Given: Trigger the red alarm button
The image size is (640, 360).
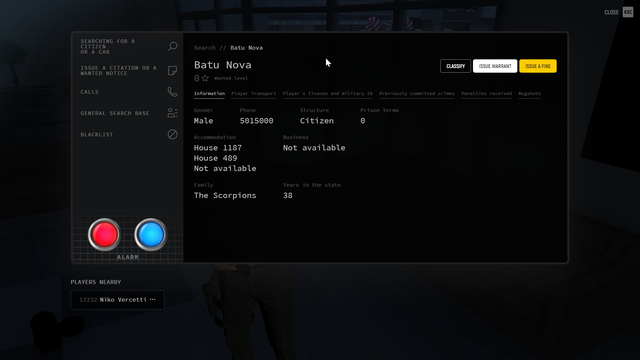Looking at the screenshot, I should (104, 235).
